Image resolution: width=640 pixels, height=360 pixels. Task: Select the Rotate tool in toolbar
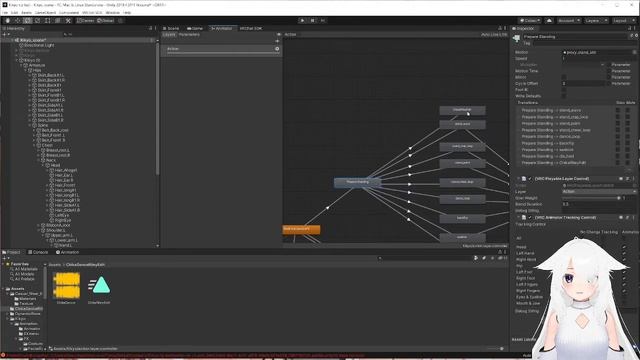click(x=27, y=20)
